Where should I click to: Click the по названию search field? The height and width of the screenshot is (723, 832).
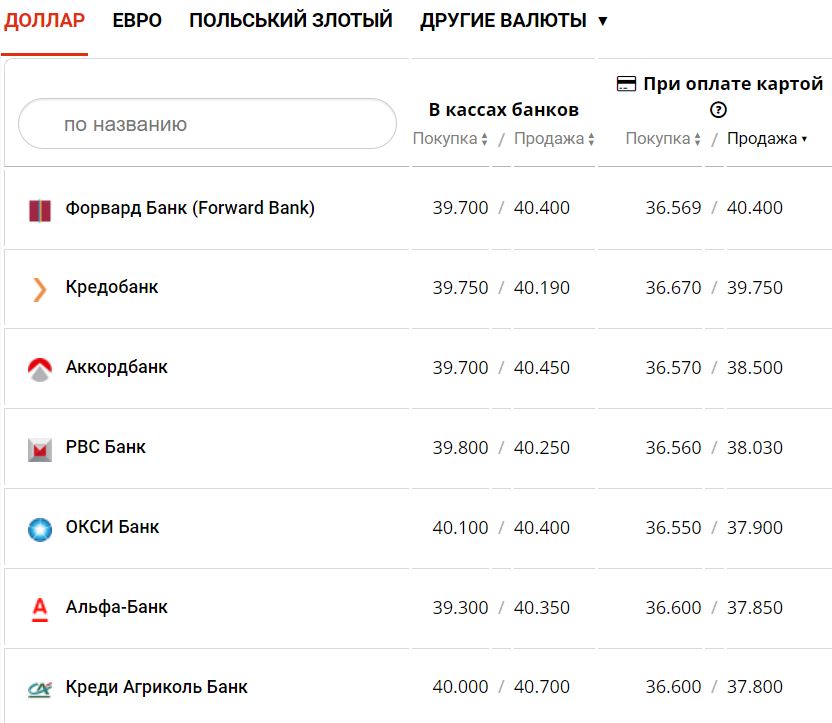point(207,122)
